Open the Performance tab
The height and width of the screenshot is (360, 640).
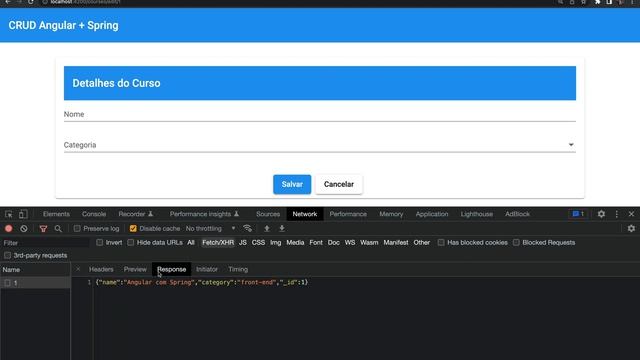(x=348, y=214)
